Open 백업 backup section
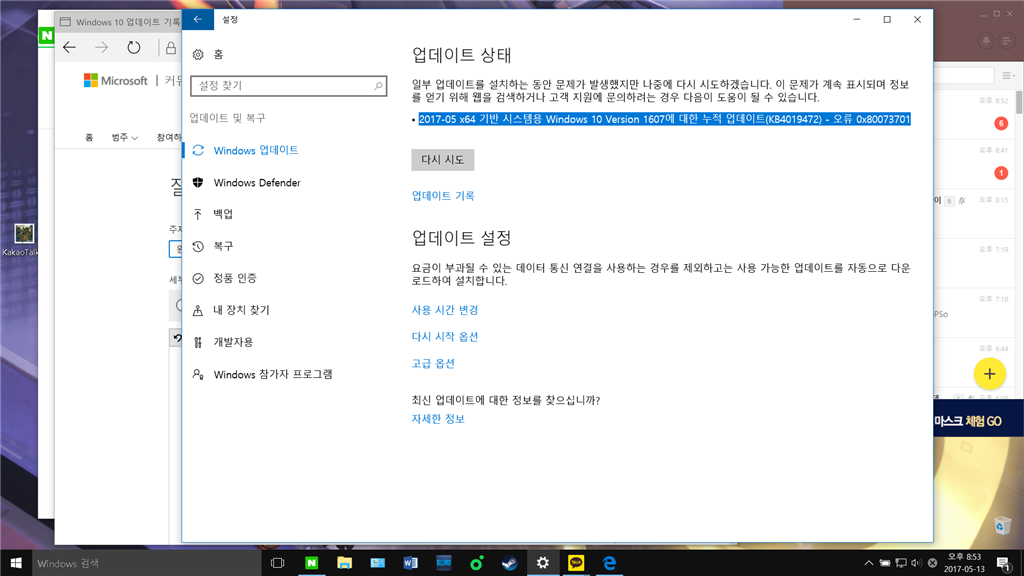 click(223, 214)
